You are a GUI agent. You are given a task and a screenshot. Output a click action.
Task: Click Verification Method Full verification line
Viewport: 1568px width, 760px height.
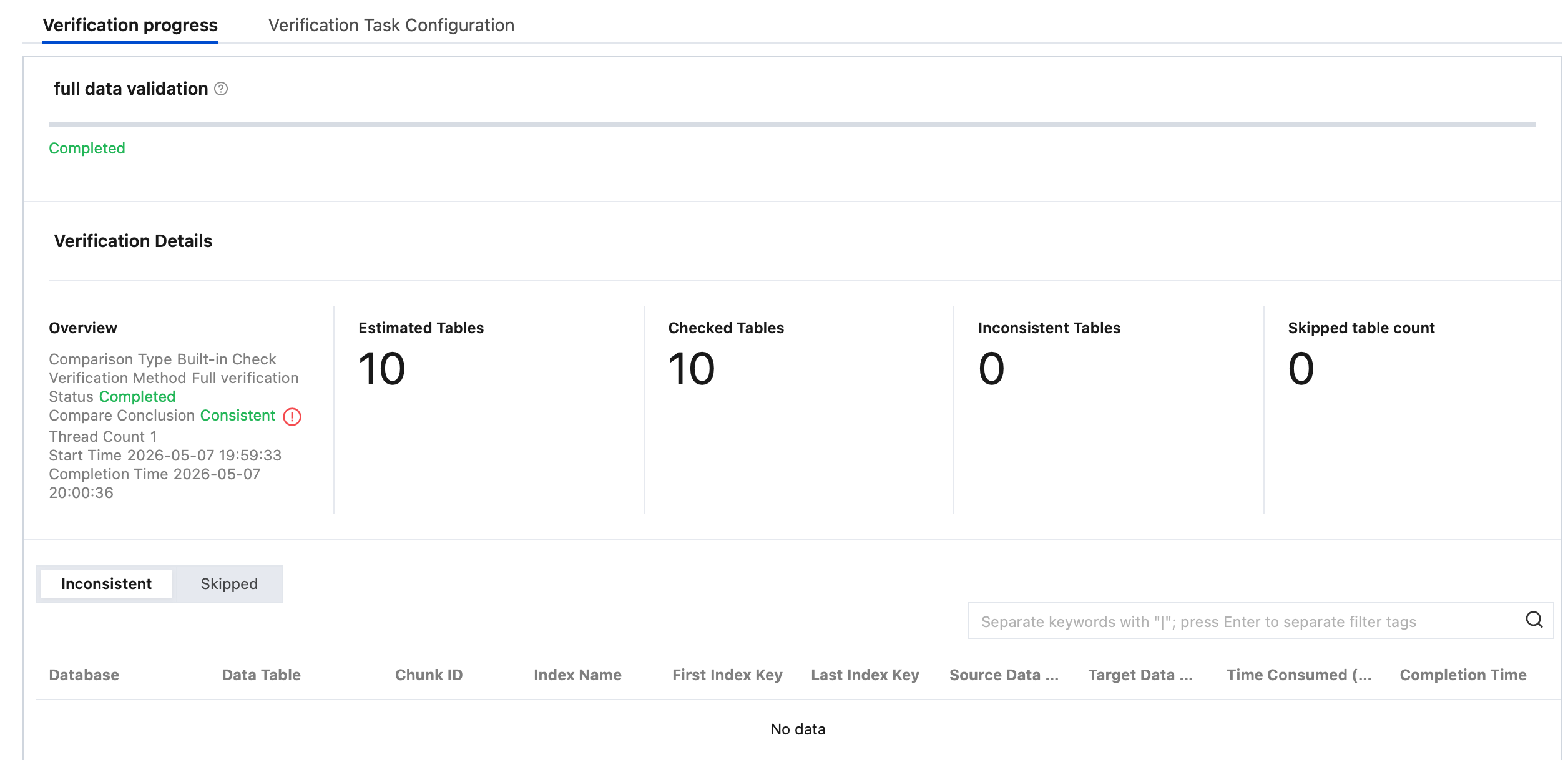174,378
